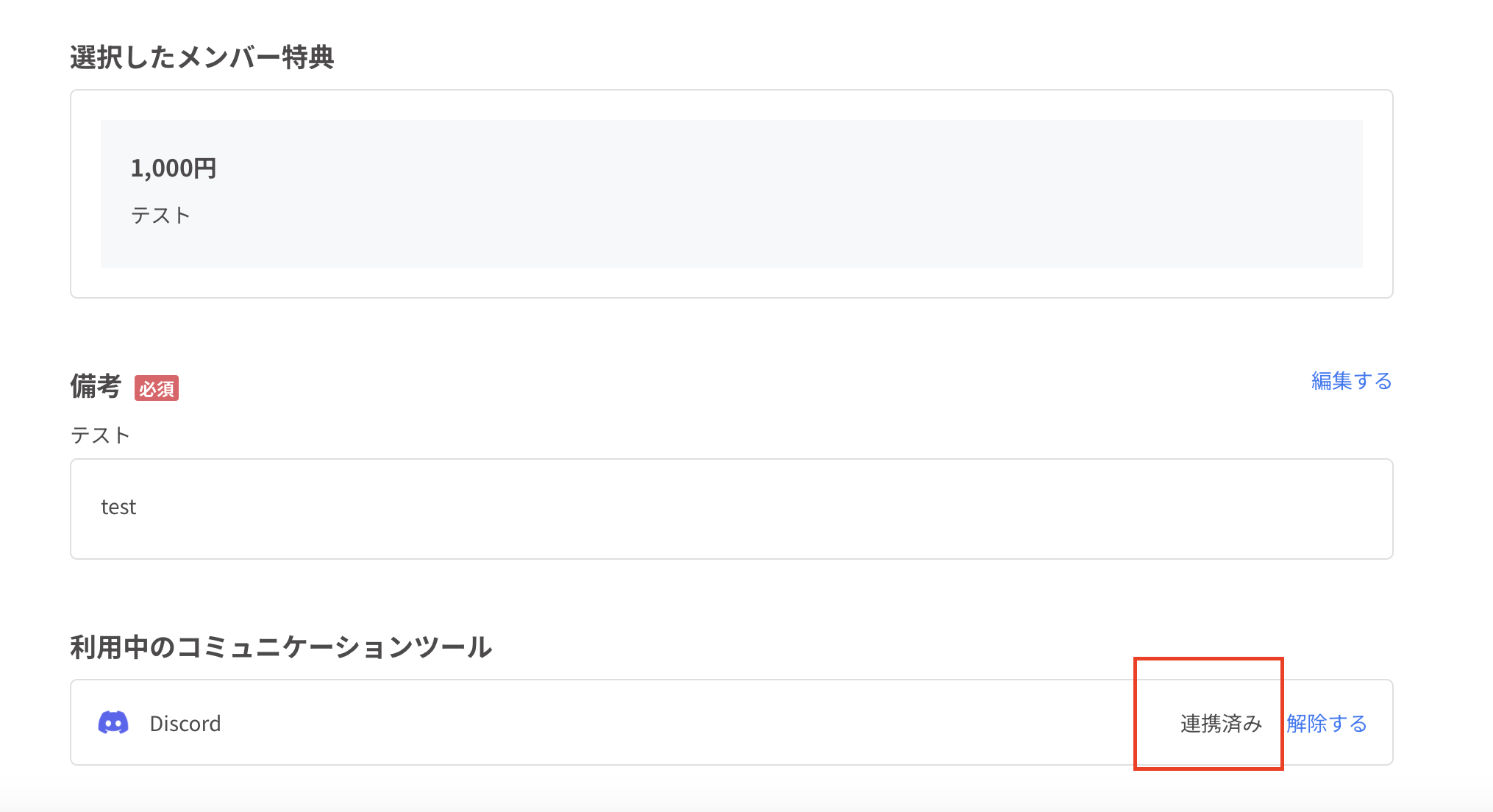Screen dimensions: 1493x812
Task: Open the 編集する edit link for 備考
Action: [x=1350, y=381]
